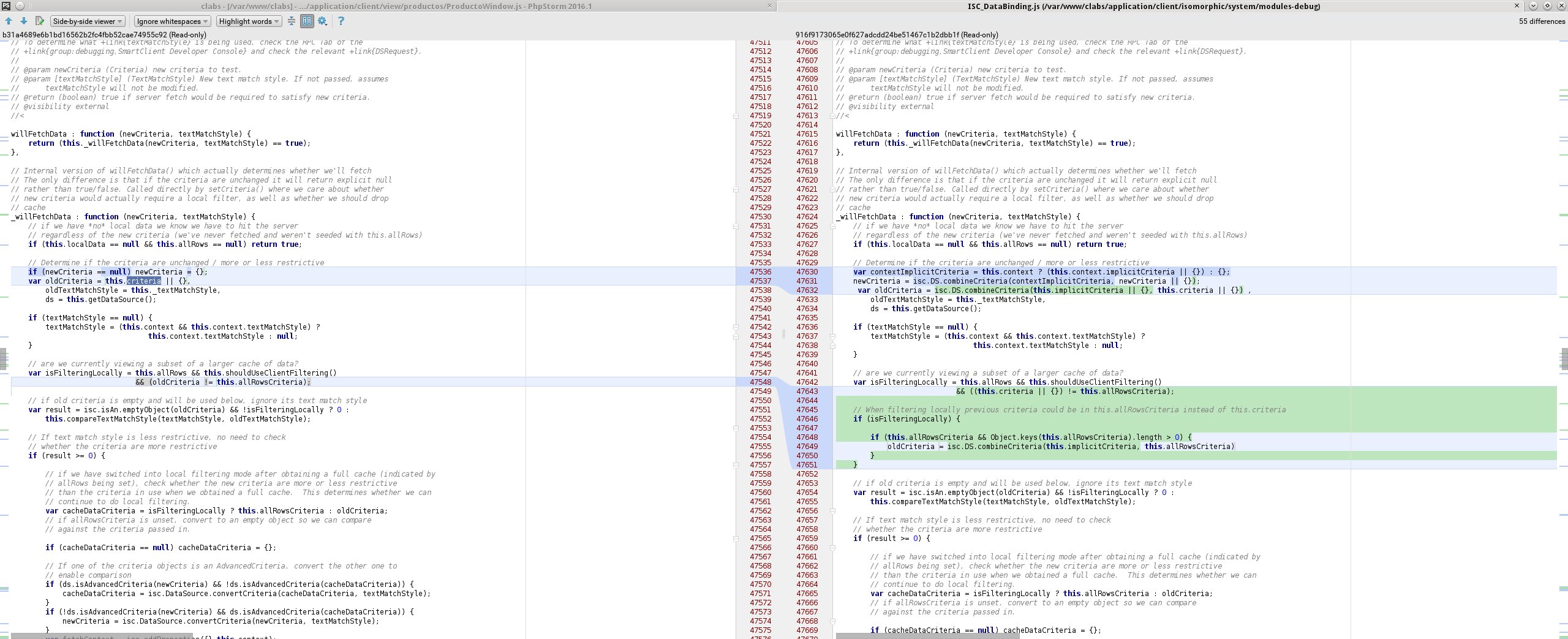Toggle left fold marker at line 47557
This screenshot has width=1568, height=639.
(736, 465)
